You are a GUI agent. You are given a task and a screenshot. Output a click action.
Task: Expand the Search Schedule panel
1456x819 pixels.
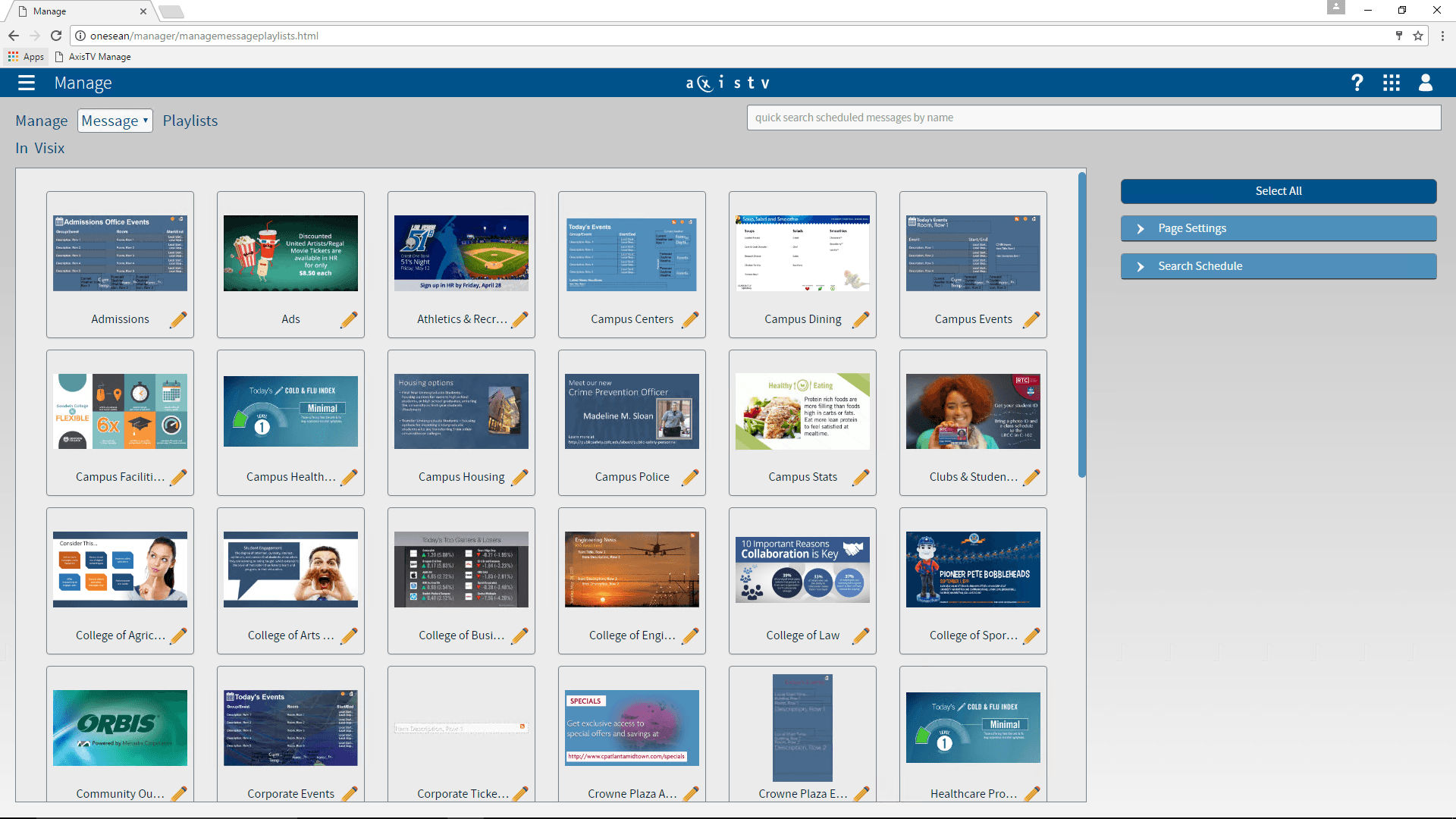1278,266
